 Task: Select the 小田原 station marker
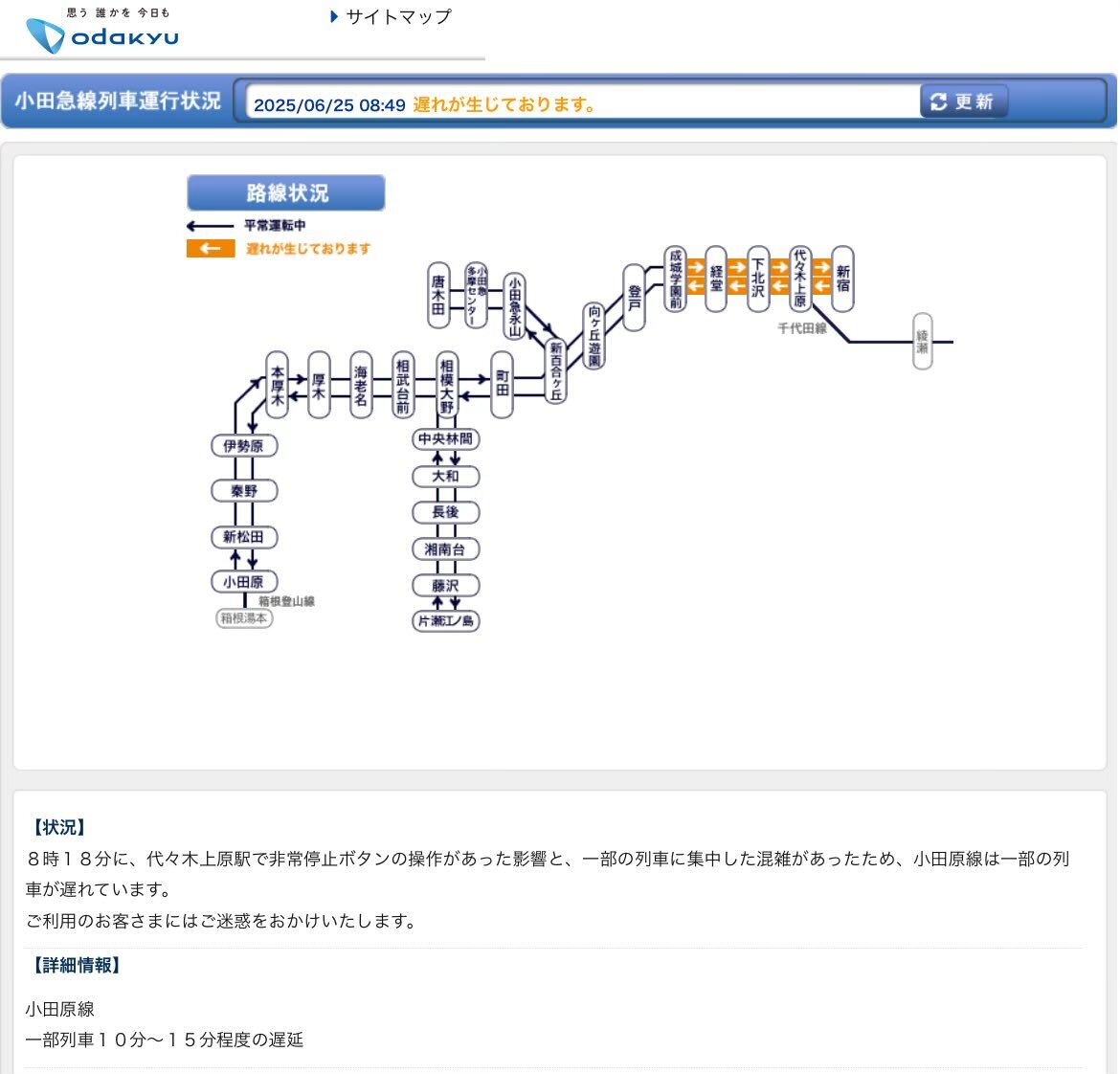click(244, 581)
